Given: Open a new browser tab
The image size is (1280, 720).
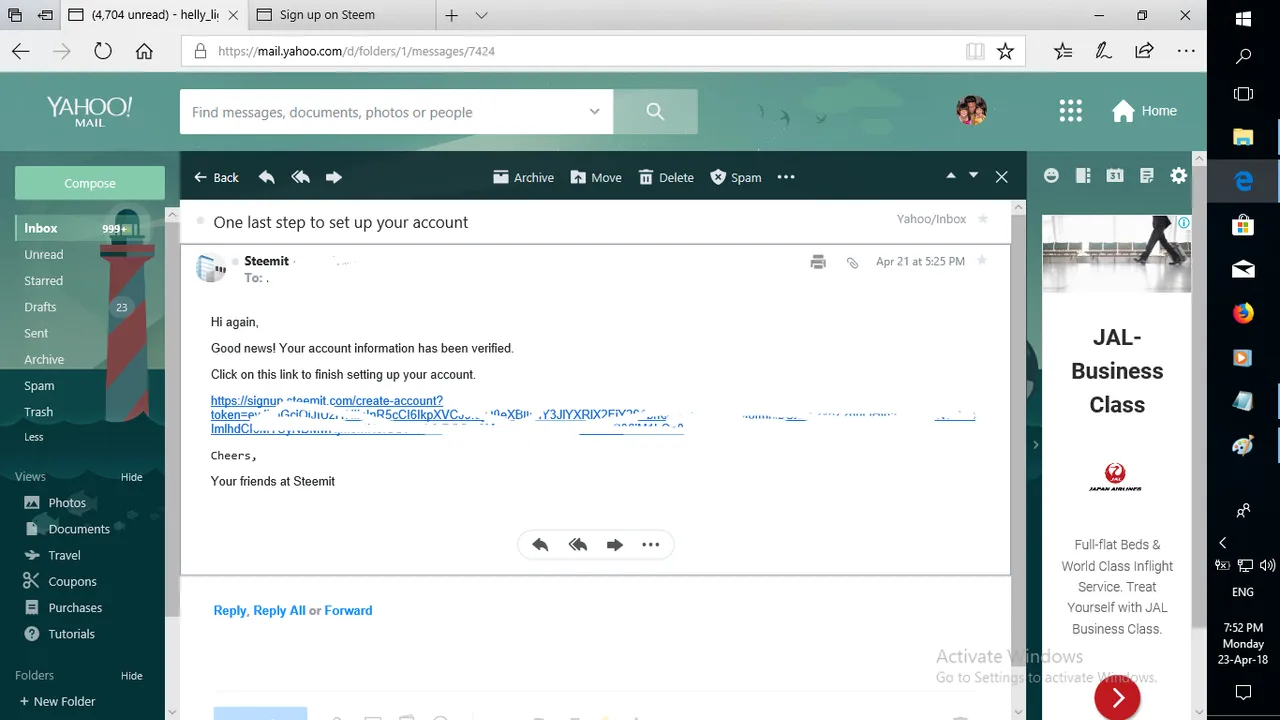Looking at the screenshot, I should tap(452, 15).
